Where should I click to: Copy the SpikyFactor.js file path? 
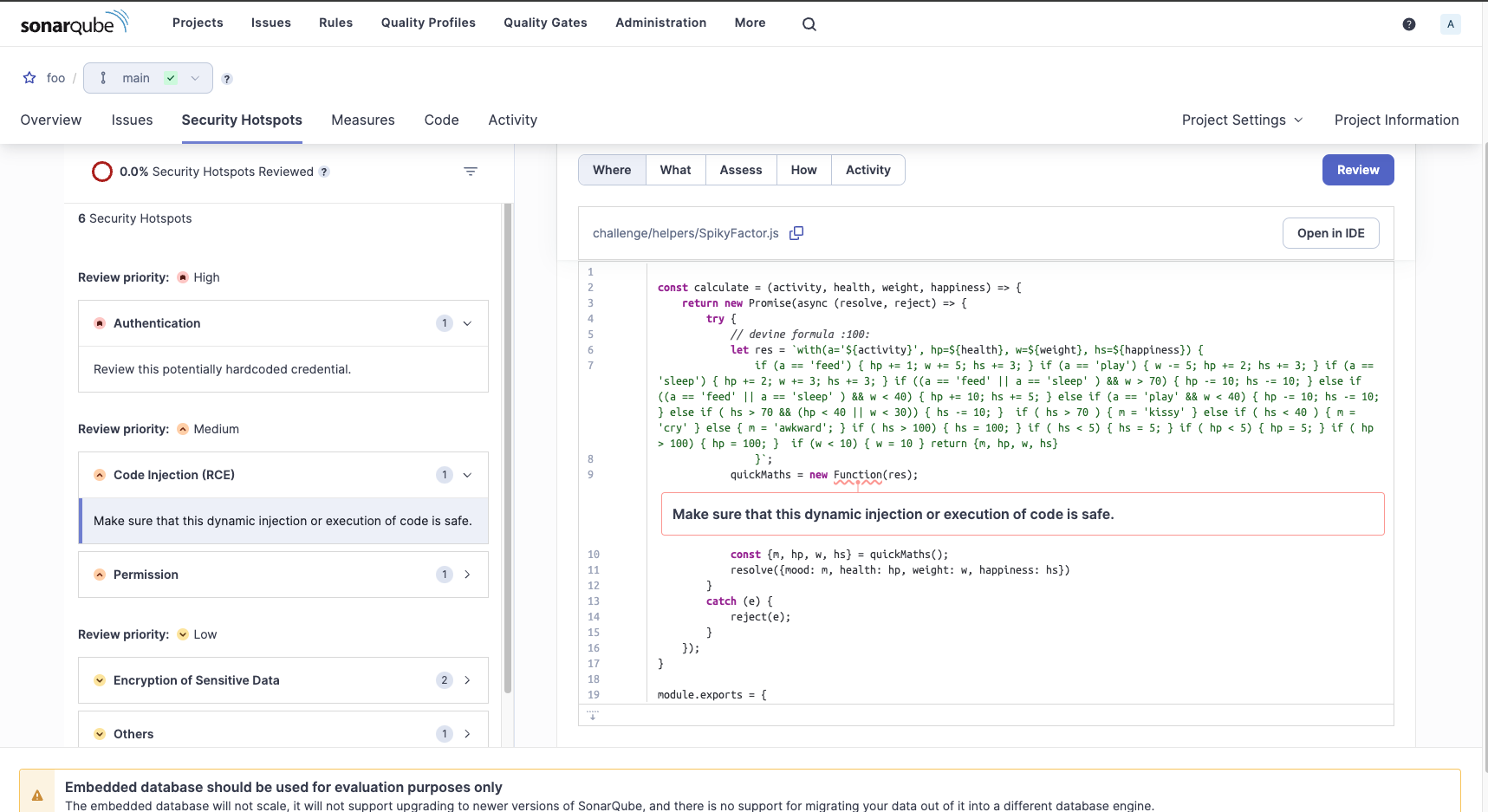(796, 233)
